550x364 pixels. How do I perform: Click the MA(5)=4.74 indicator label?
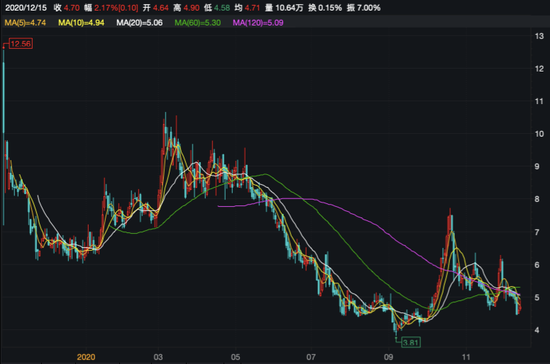coord(25,23)
